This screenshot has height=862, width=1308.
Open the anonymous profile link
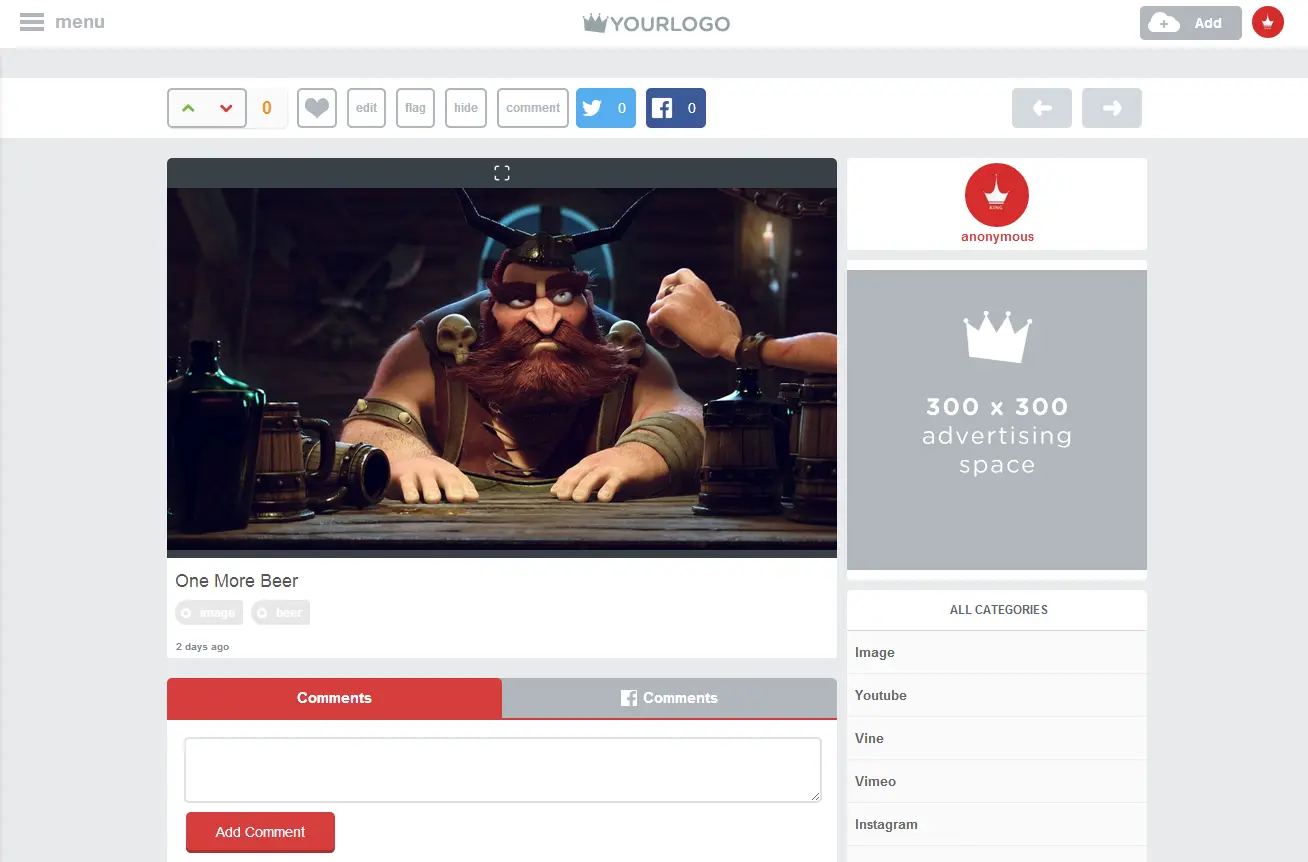click(997, 237)
